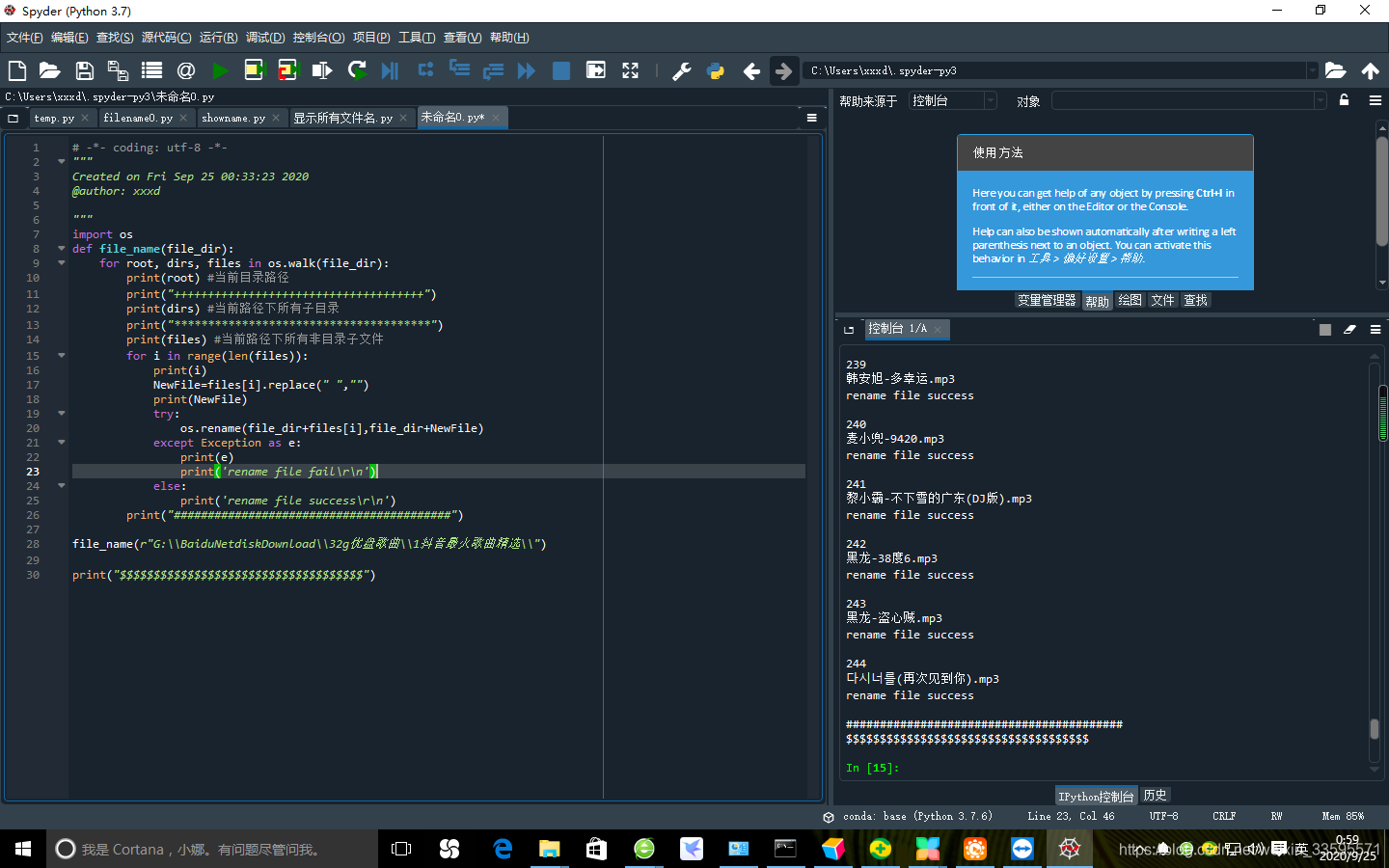Viewport: 1389px width, 868px height.
Task: Open the help source 控制台 dropdown
Action: coord(952,100)
